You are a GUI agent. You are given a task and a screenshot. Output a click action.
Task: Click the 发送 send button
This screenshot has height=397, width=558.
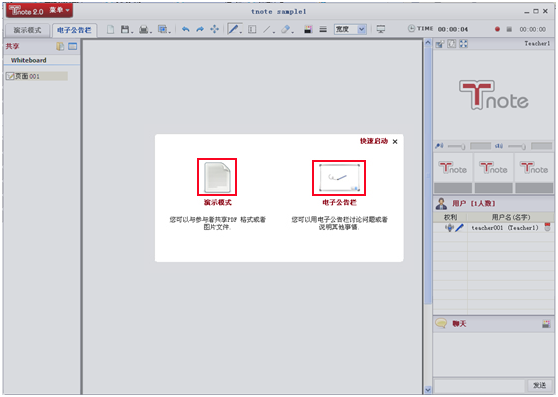[539, 385]
